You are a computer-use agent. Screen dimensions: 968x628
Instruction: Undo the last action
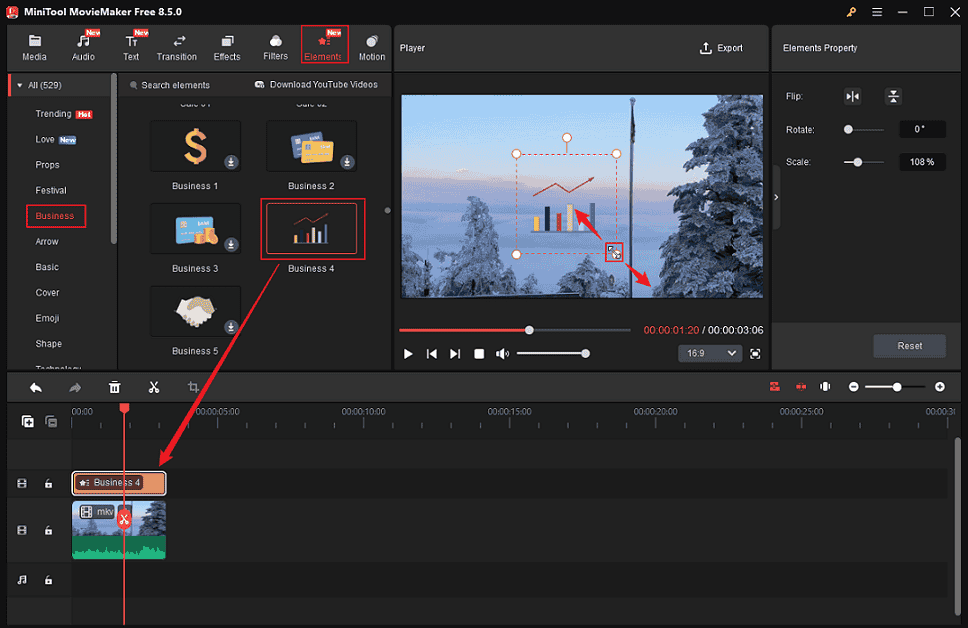coord(35,387)
